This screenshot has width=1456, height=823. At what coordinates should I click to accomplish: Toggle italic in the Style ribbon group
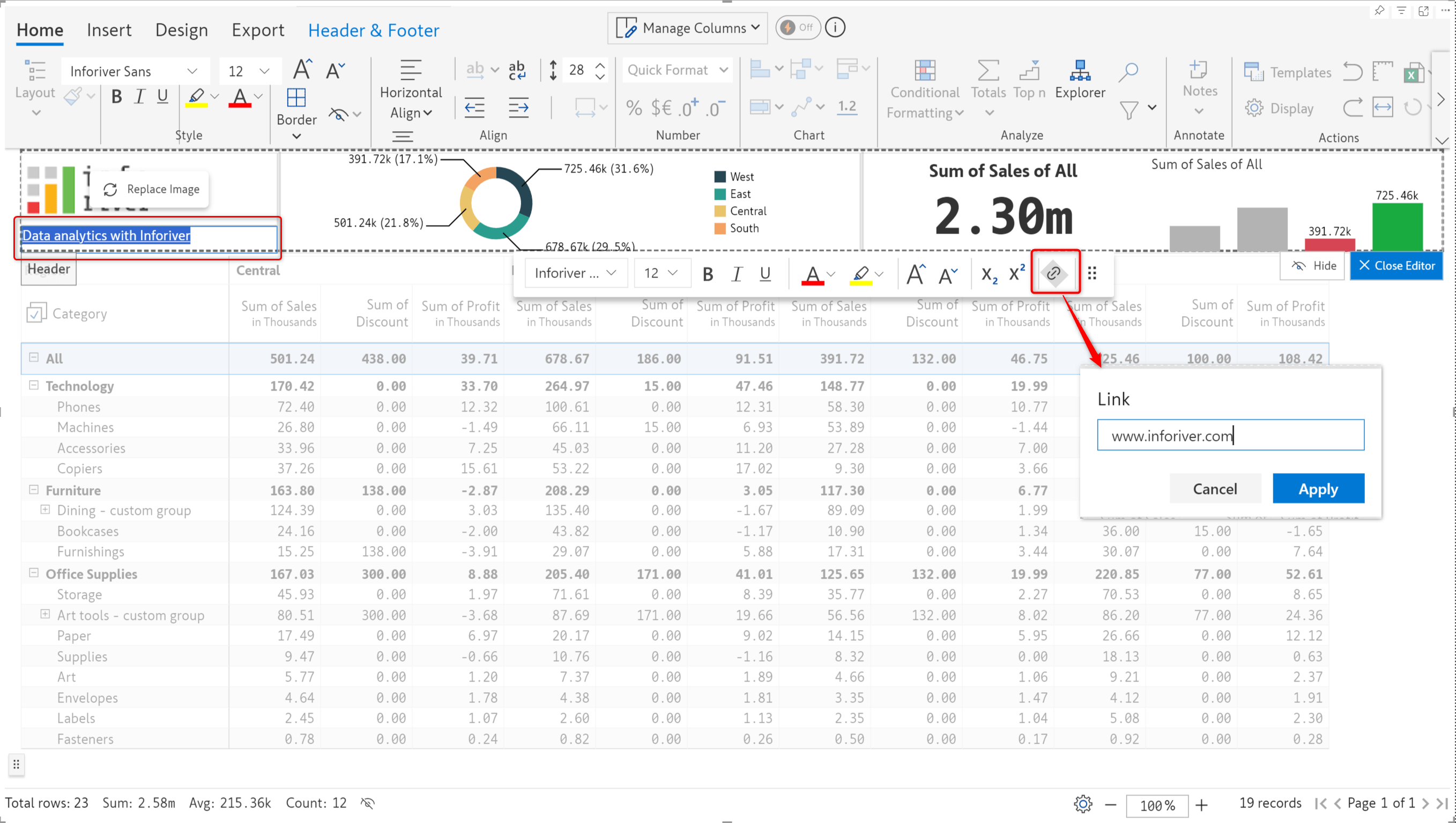[x=139, y=96]
